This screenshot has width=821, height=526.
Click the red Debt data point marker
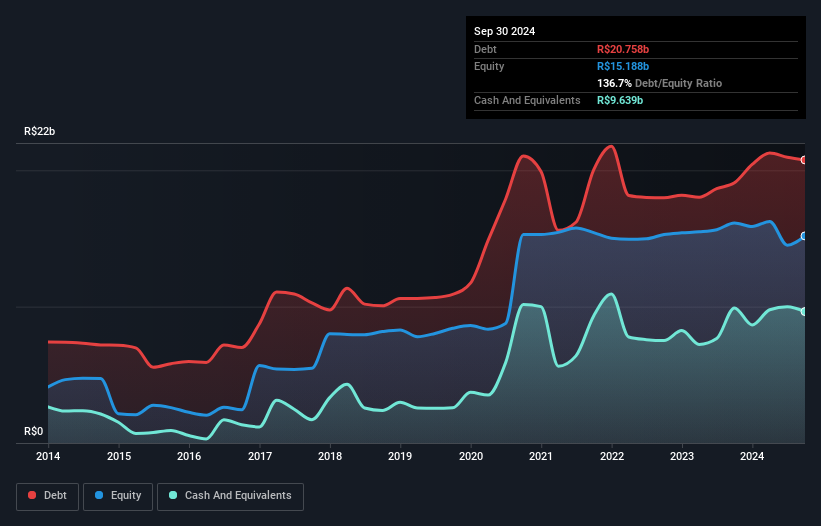(x=804, y=160)
